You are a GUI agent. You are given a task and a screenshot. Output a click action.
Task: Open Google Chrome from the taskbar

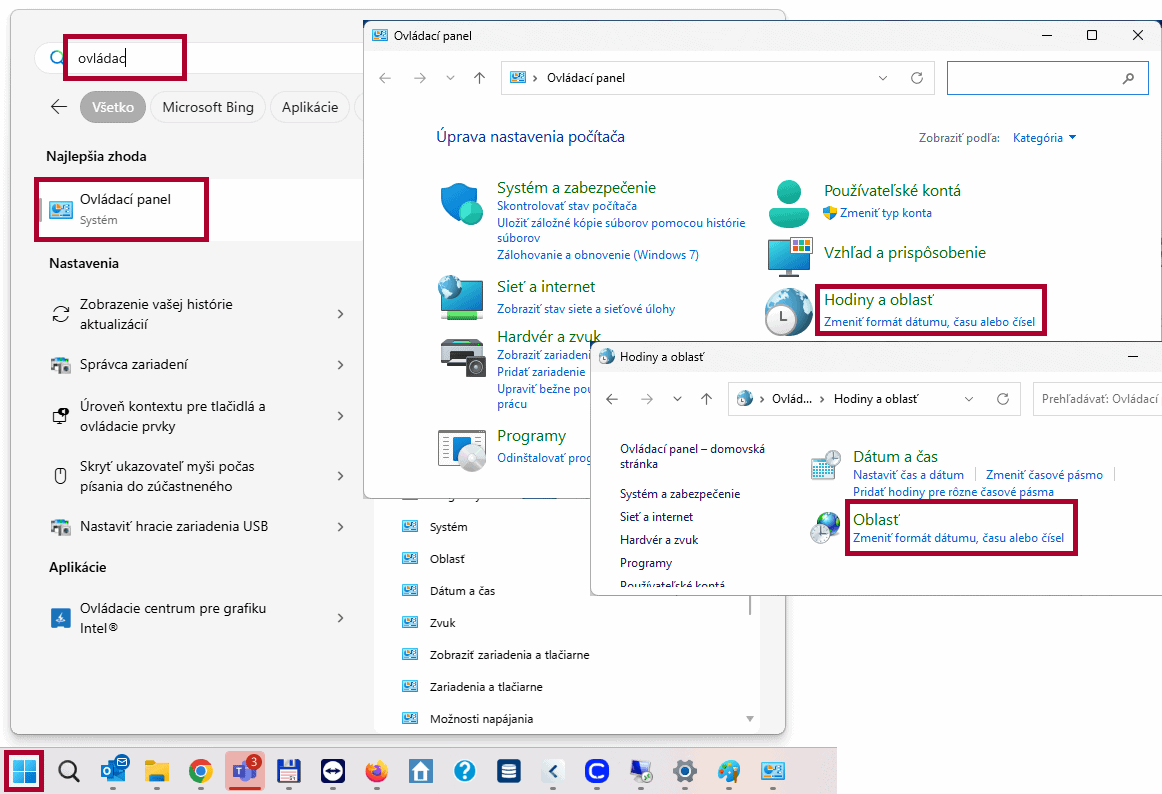tap(201, 771)
